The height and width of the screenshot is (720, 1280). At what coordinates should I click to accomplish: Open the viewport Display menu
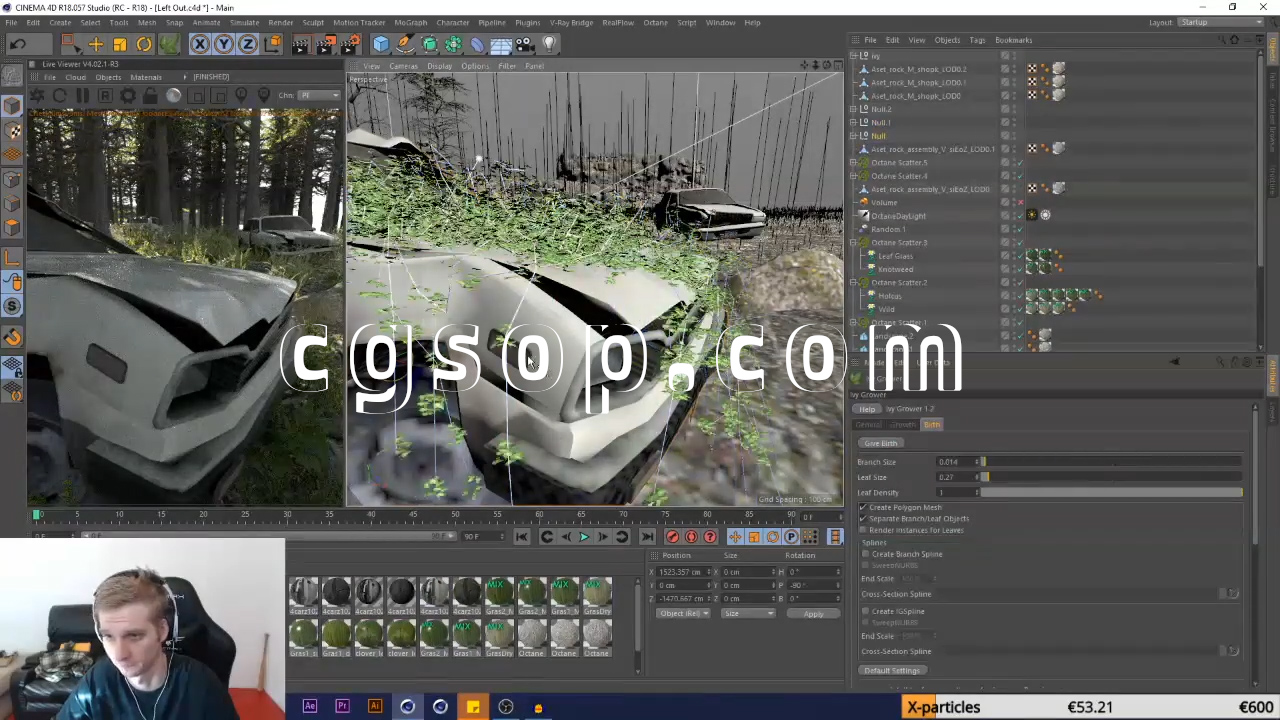pos(439,66)
